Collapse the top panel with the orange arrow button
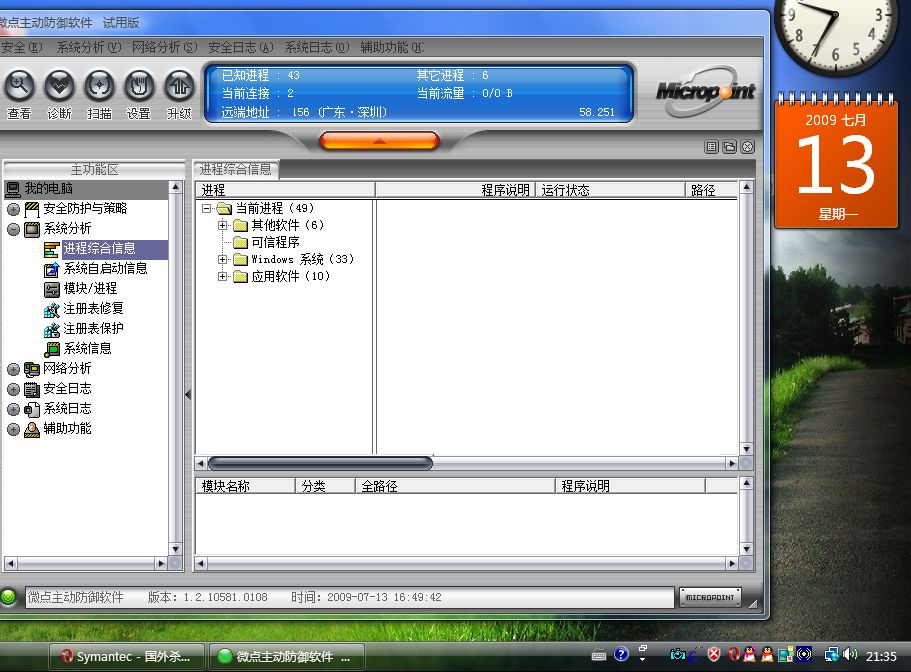911x672 pixels. (x=379, y=141)
